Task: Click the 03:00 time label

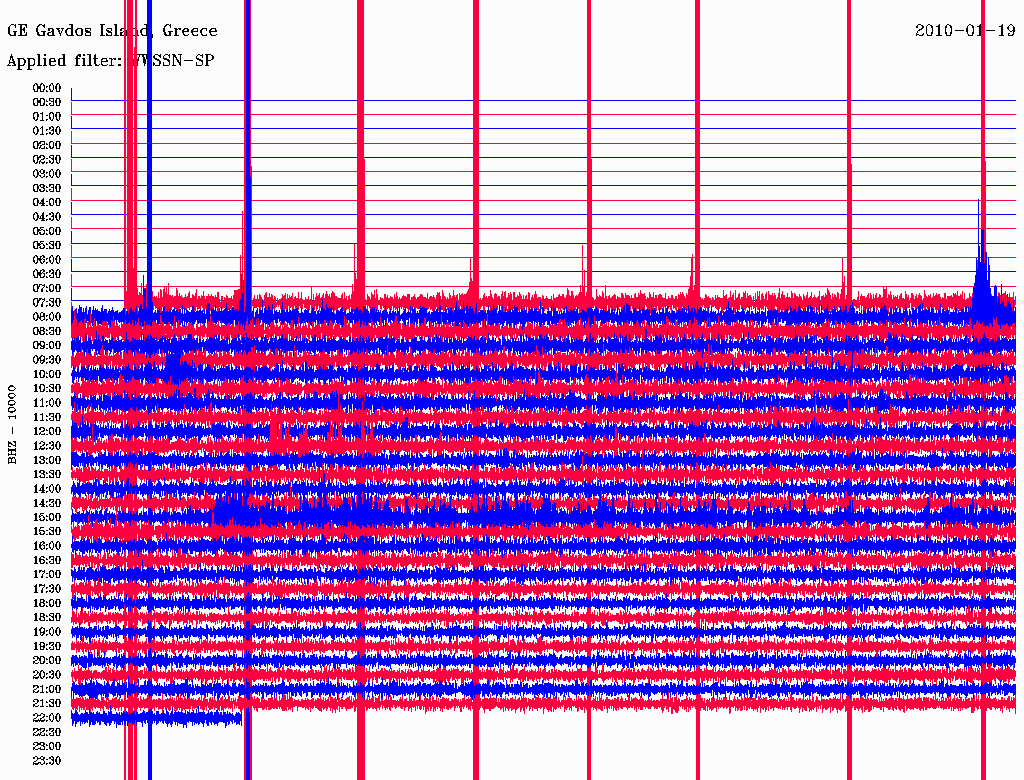Action: point(47,174)
